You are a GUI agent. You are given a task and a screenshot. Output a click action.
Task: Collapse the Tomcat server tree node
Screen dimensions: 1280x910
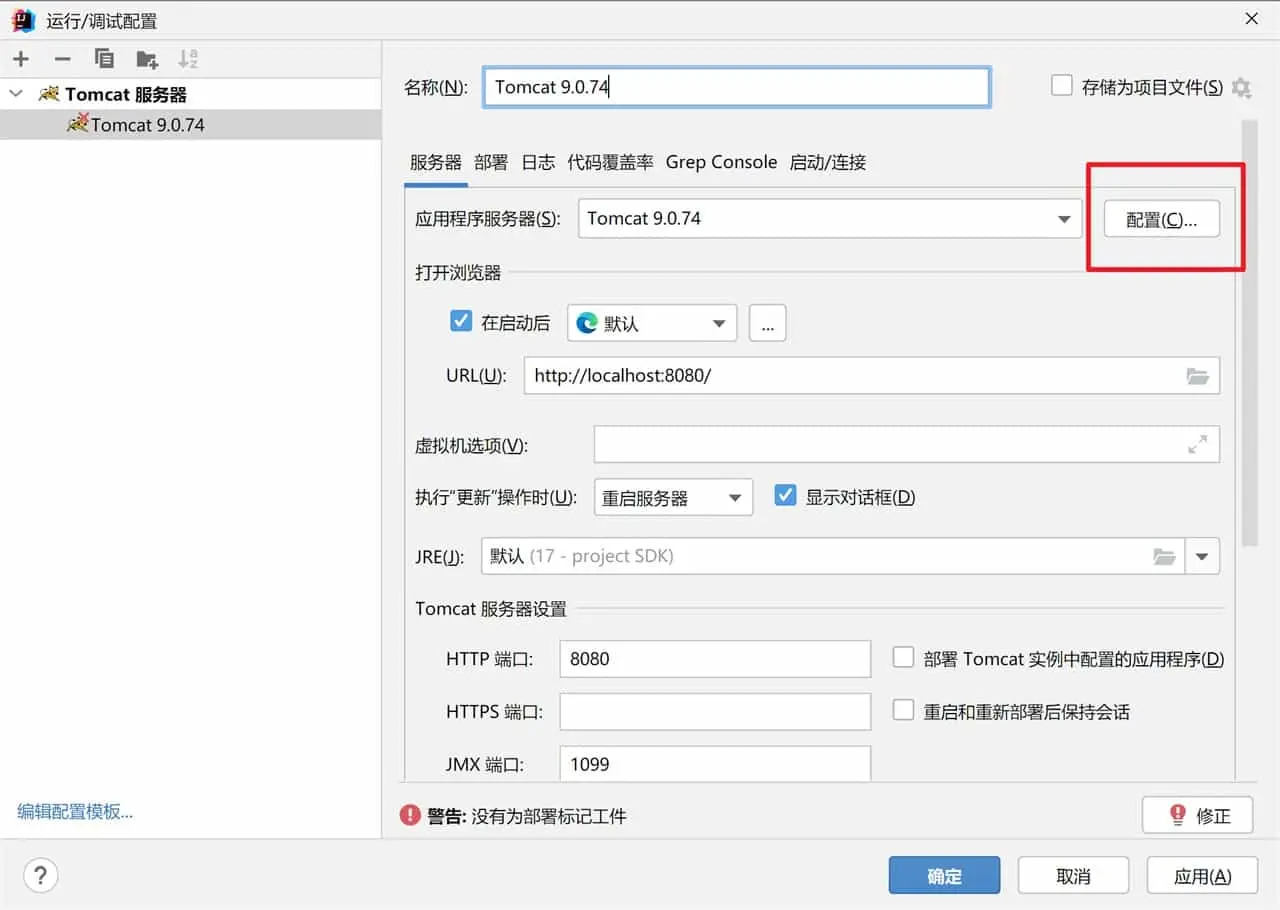point(16,94)
